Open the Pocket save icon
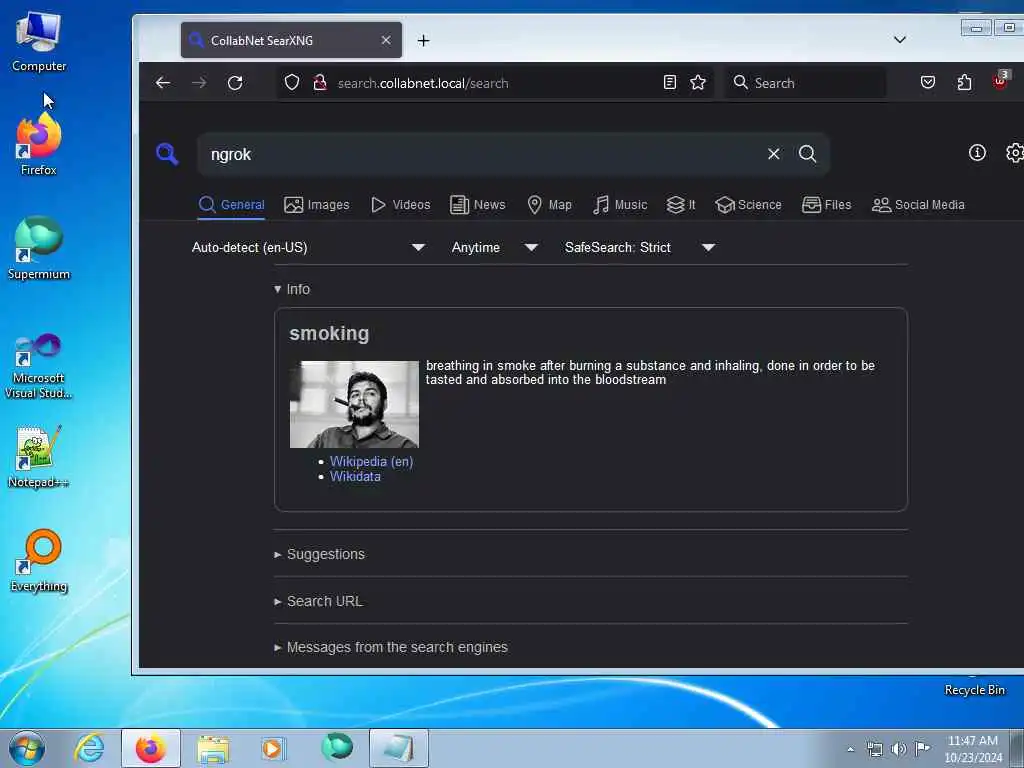 click(927, 82)
